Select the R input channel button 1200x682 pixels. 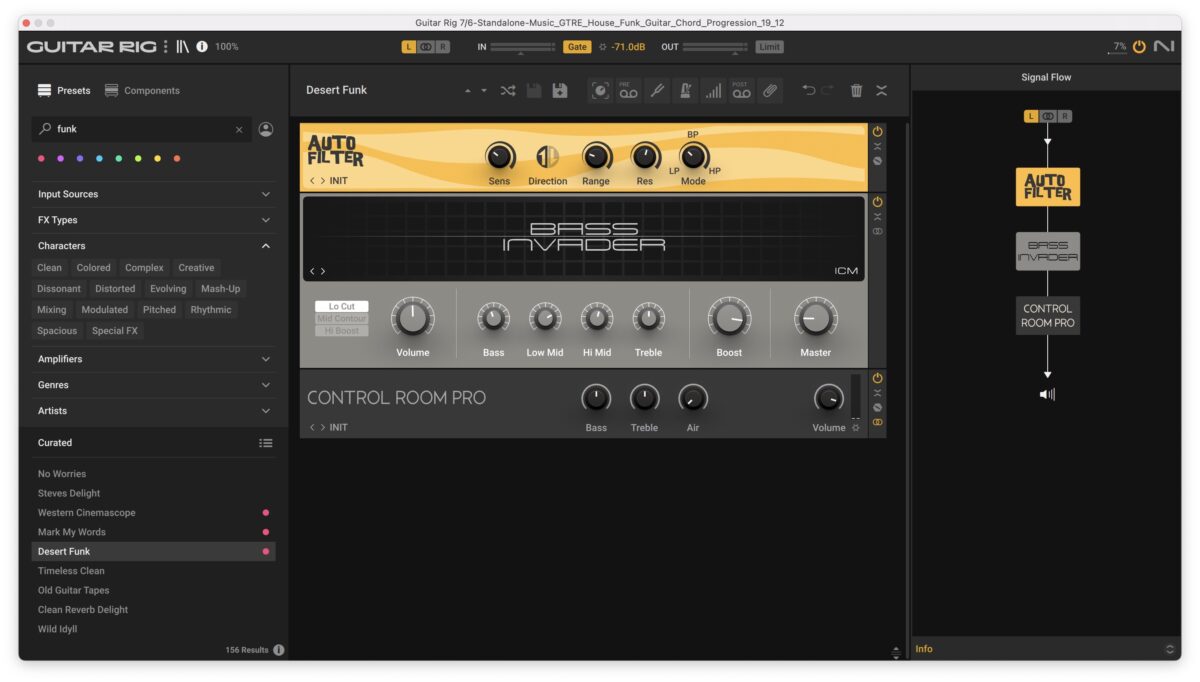click(x=443, y=47)
